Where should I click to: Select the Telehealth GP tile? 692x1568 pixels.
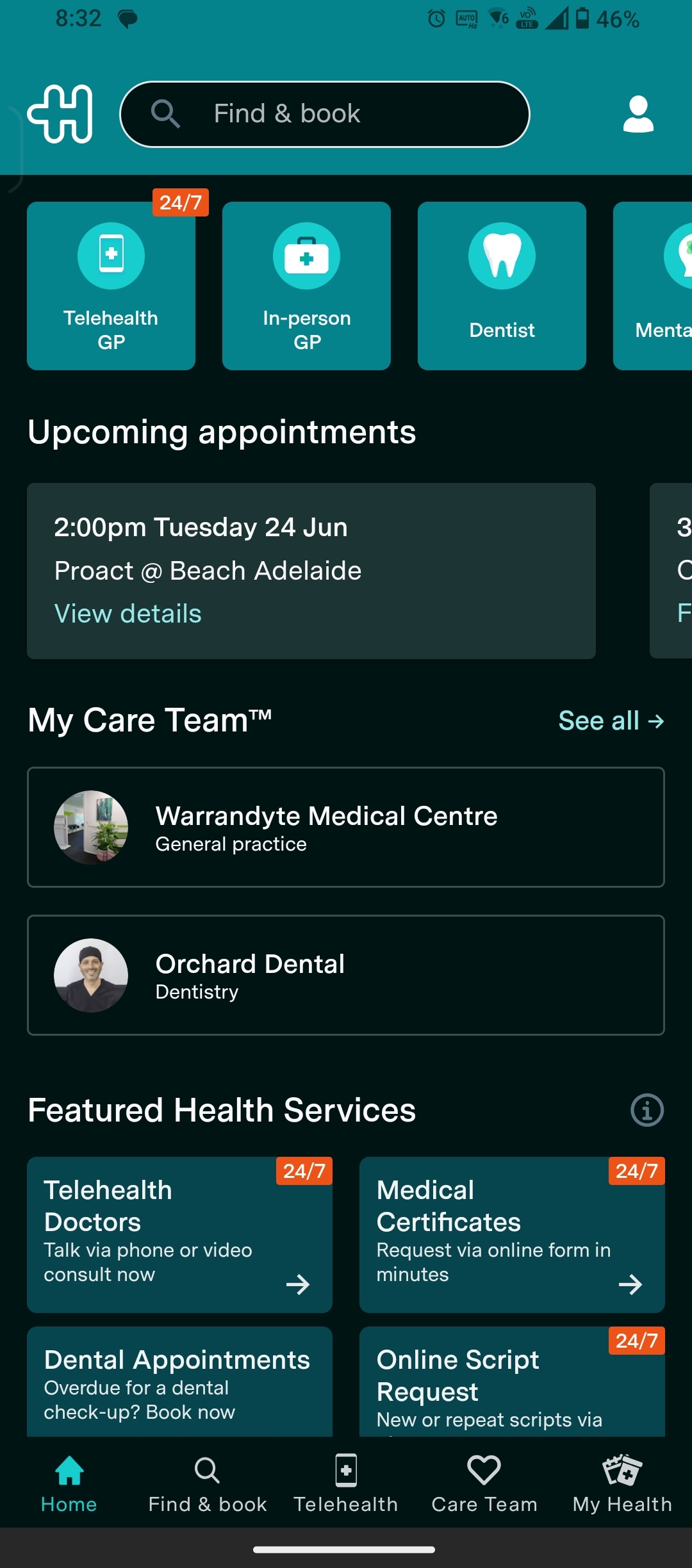click(x=111, y=286)
